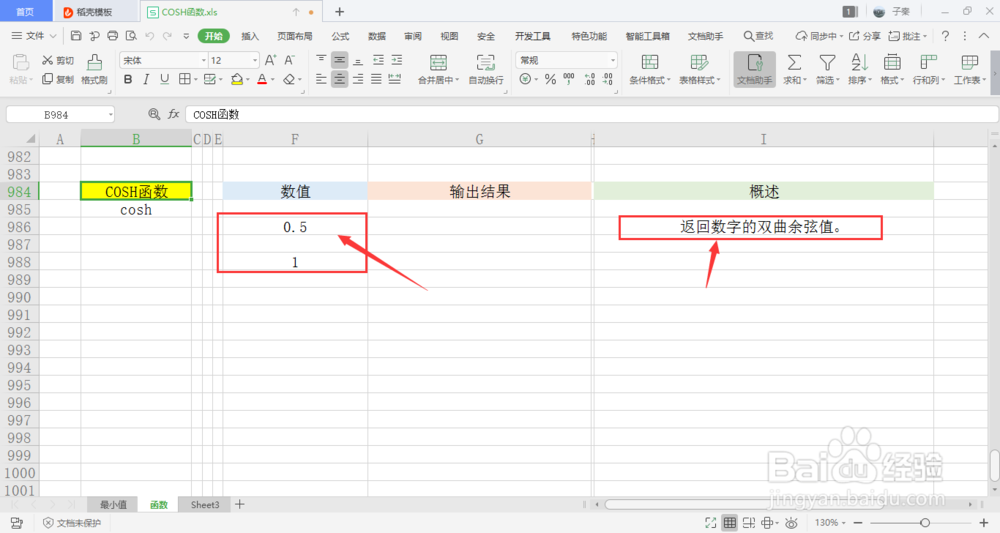Toggle Underline formatting
Screen dimensions: 1000x533
165,79
